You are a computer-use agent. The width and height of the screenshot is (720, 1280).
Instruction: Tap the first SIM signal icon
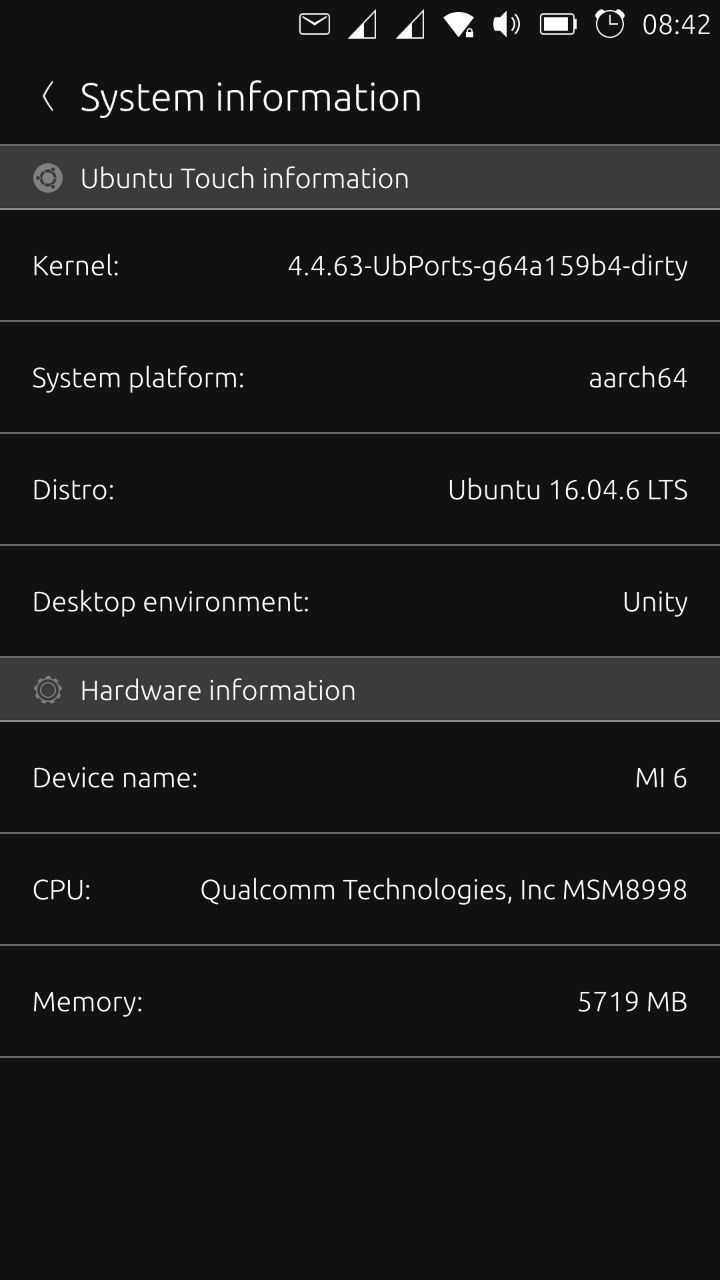[362, 24]
